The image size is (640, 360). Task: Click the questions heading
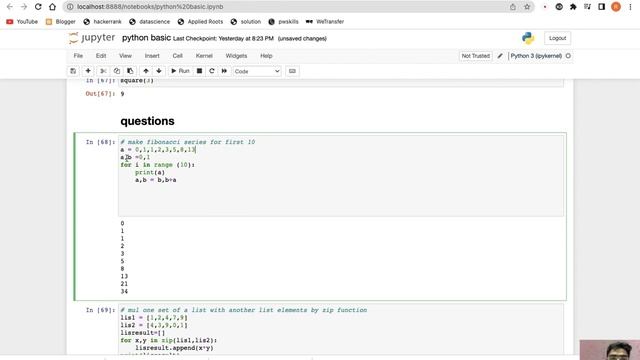pyautogui.click(x=147, y=121)
